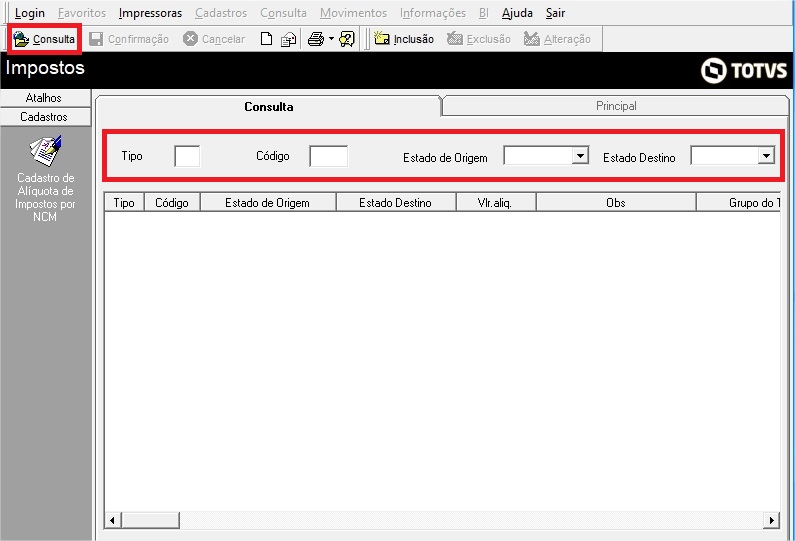Switch to the Principal tab
The image size is (795, 541).
click(x=616, y=106)
